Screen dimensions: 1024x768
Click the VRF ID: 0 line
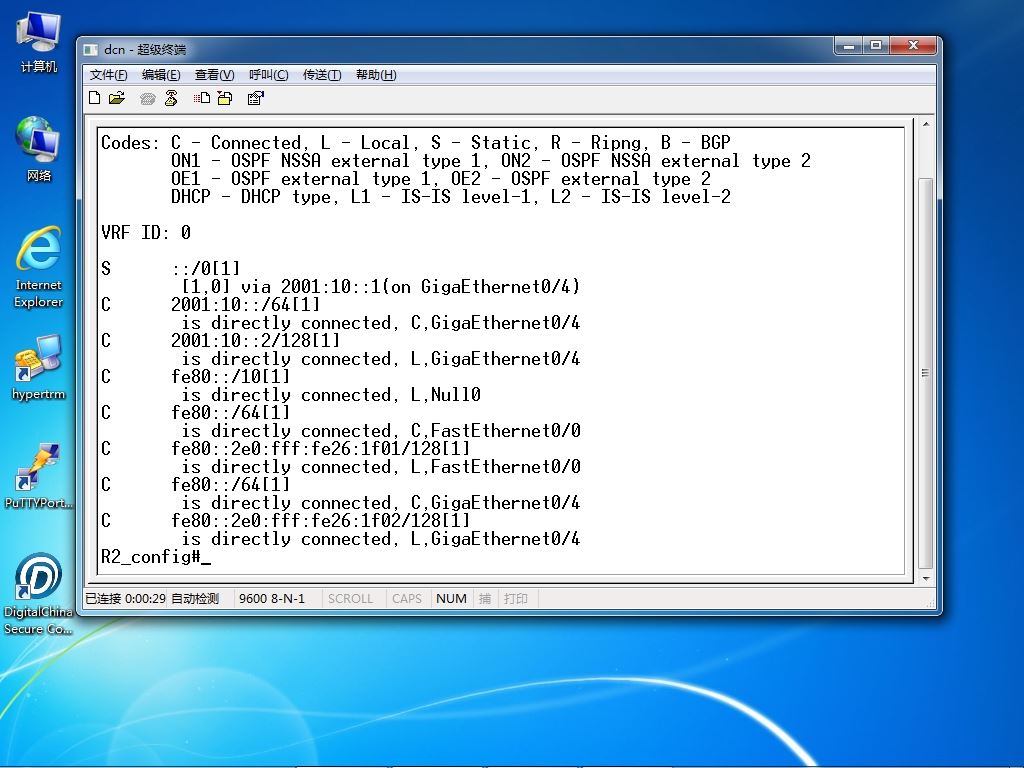[146, 233]
